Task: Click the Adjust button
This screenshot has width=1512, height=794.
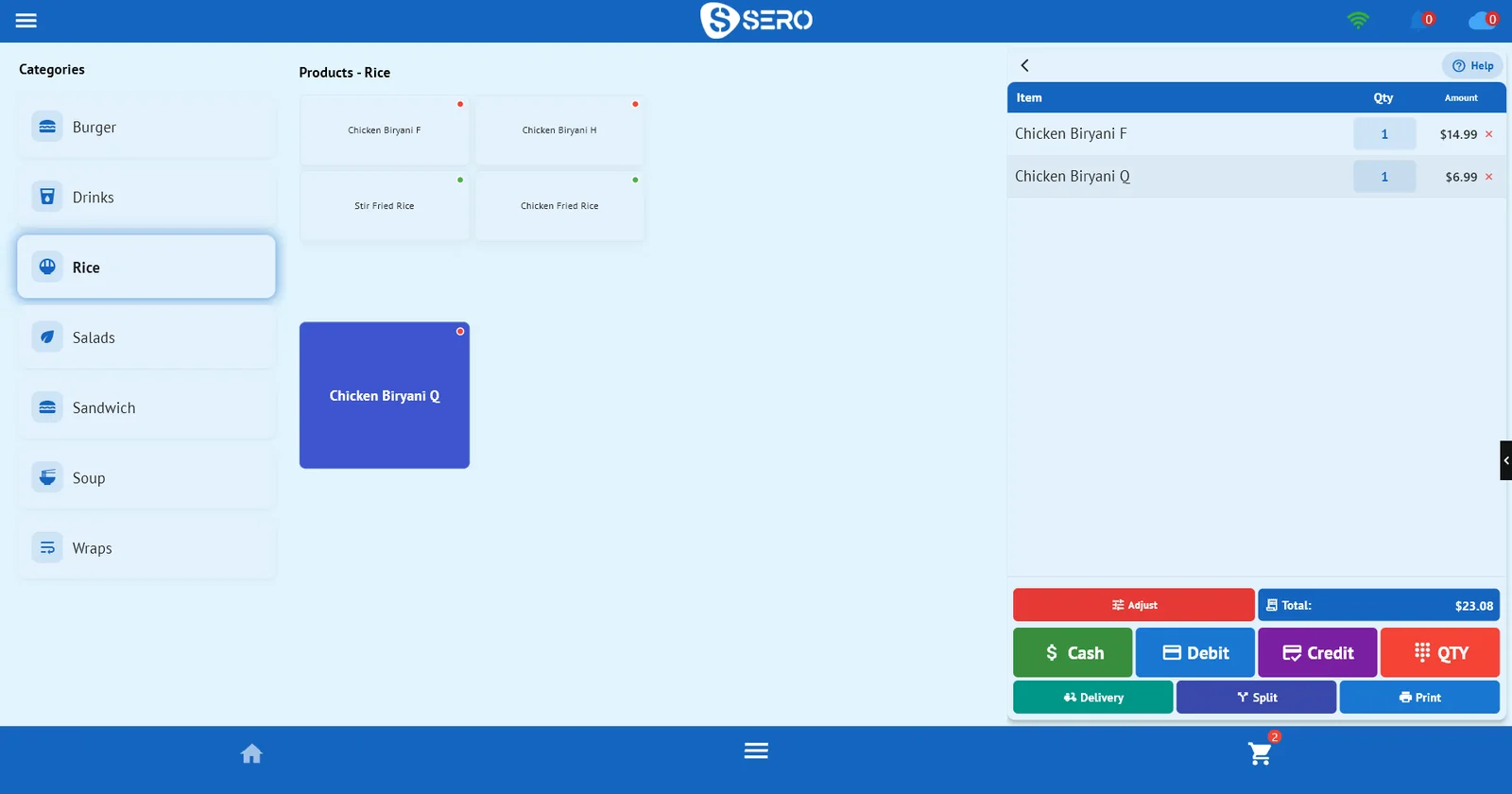Action: (x=1134, y=605)
